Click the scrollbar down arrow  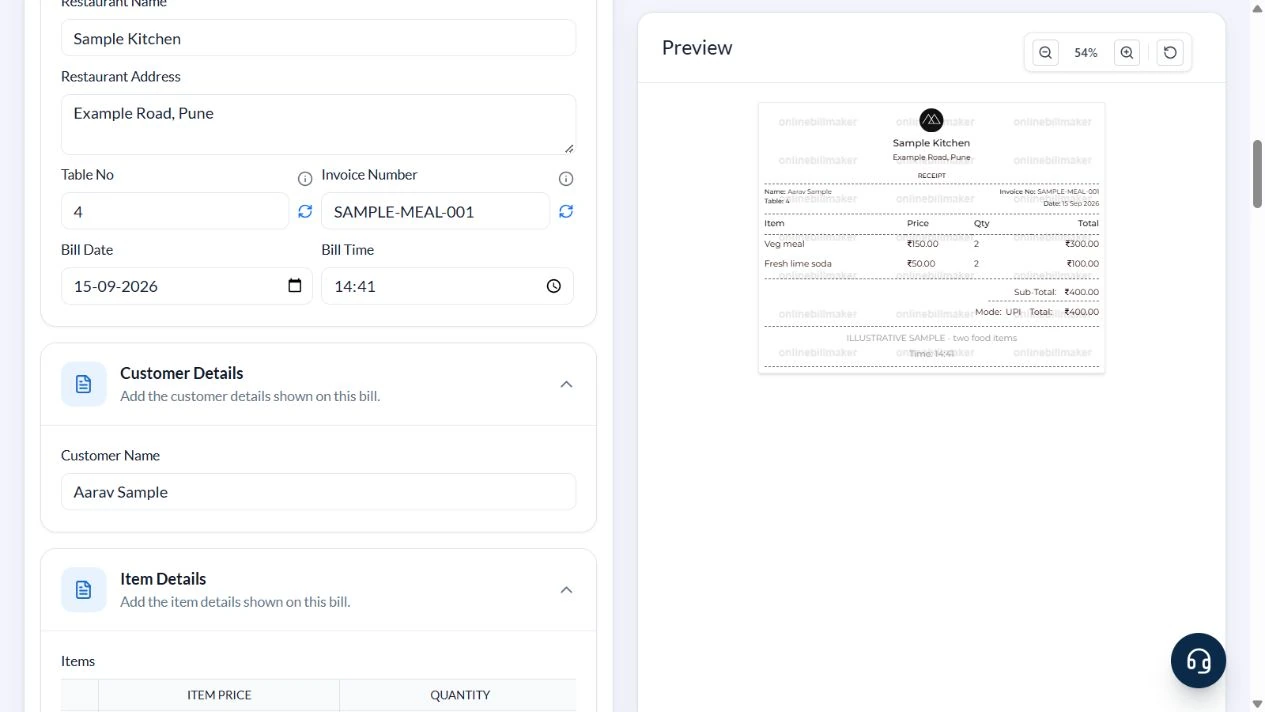click(x=1257, y=704)
